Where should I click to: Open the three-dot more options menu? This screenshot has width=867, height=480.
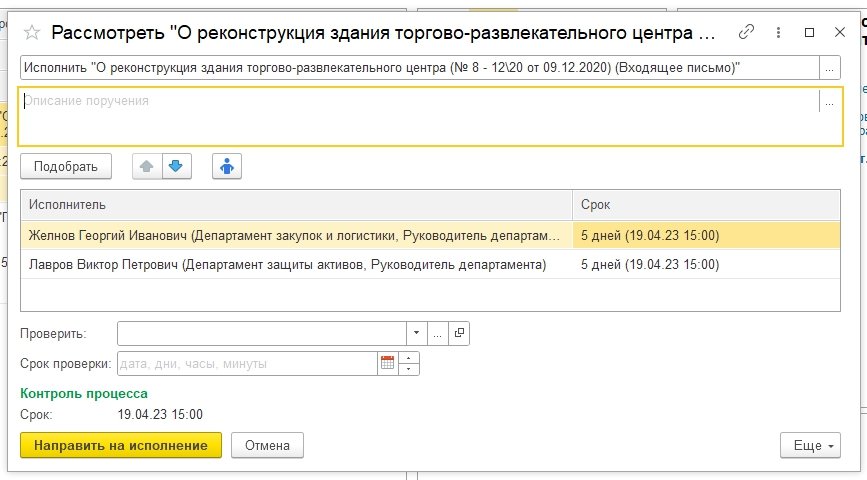pyautogui.click(x=778, y=32)
